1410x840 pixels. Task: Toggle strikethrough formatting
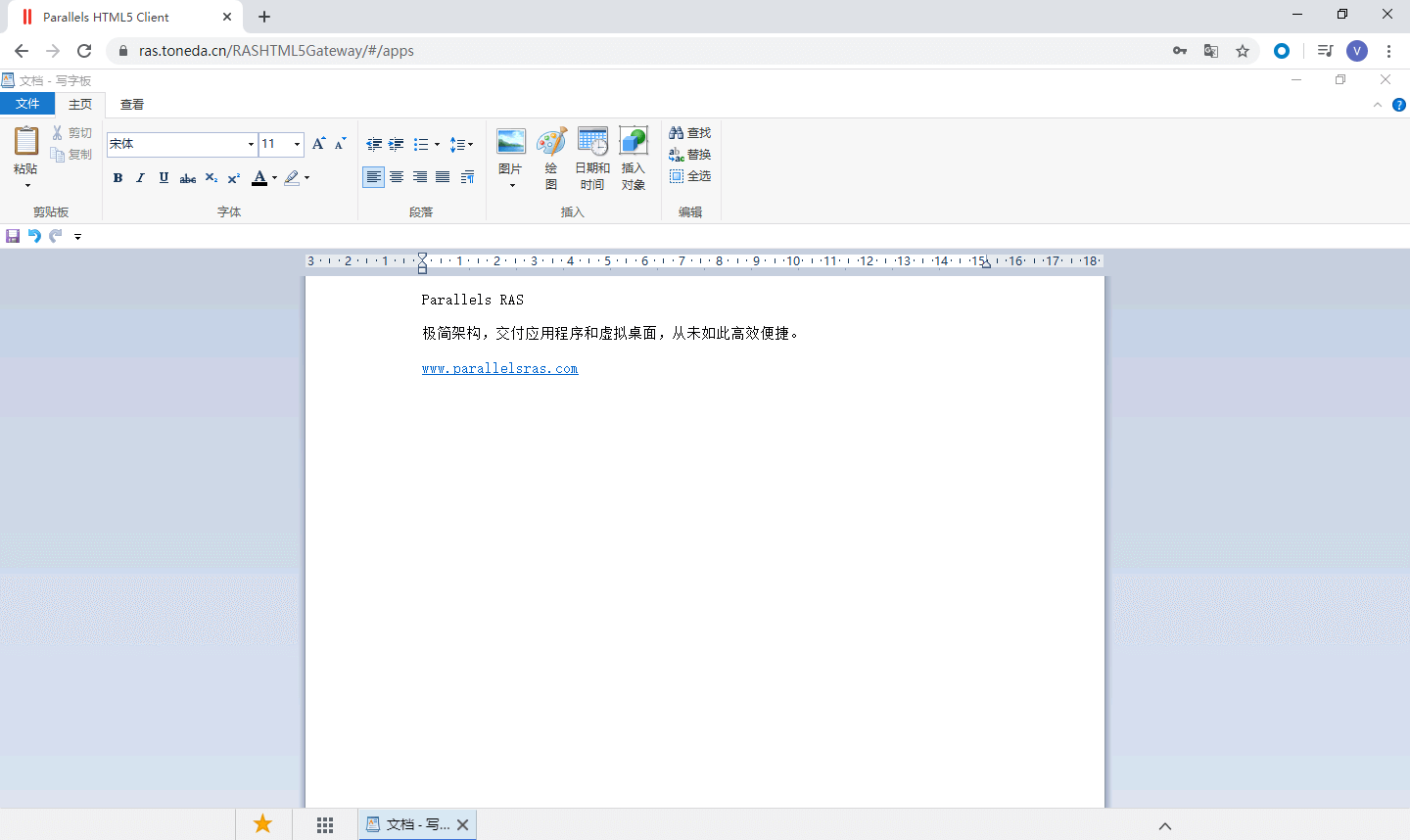pyautogui.click(x=187, y=178)
